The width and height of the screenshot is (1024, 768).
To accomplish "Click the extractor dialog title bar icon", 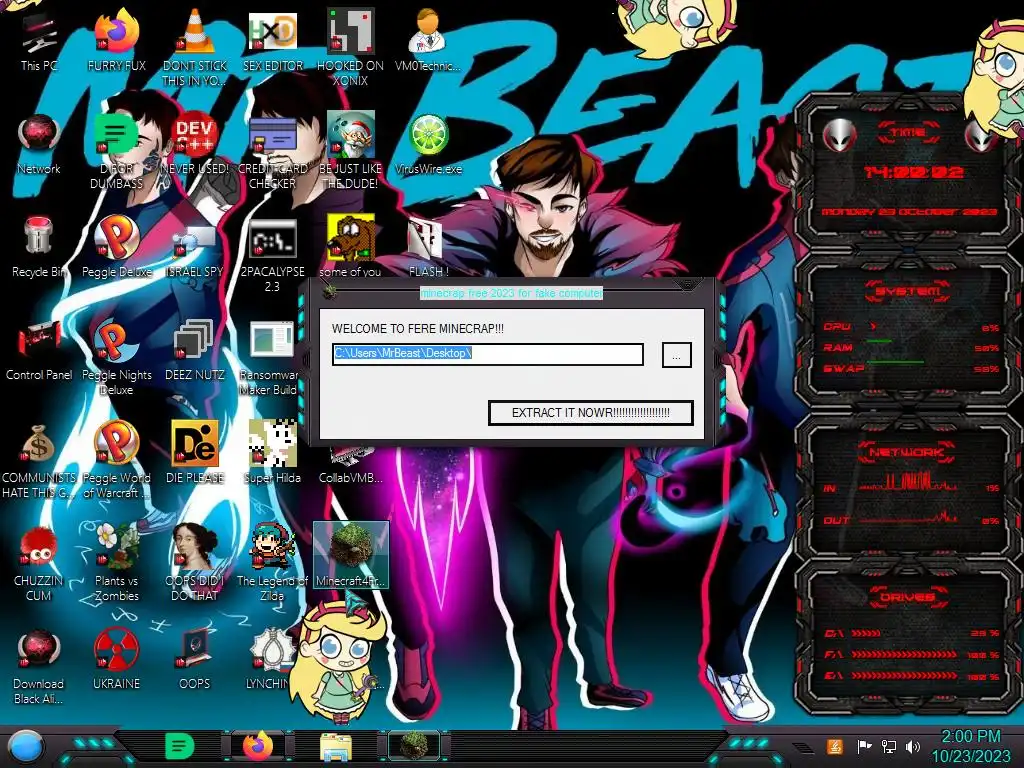I will [330, 291].
